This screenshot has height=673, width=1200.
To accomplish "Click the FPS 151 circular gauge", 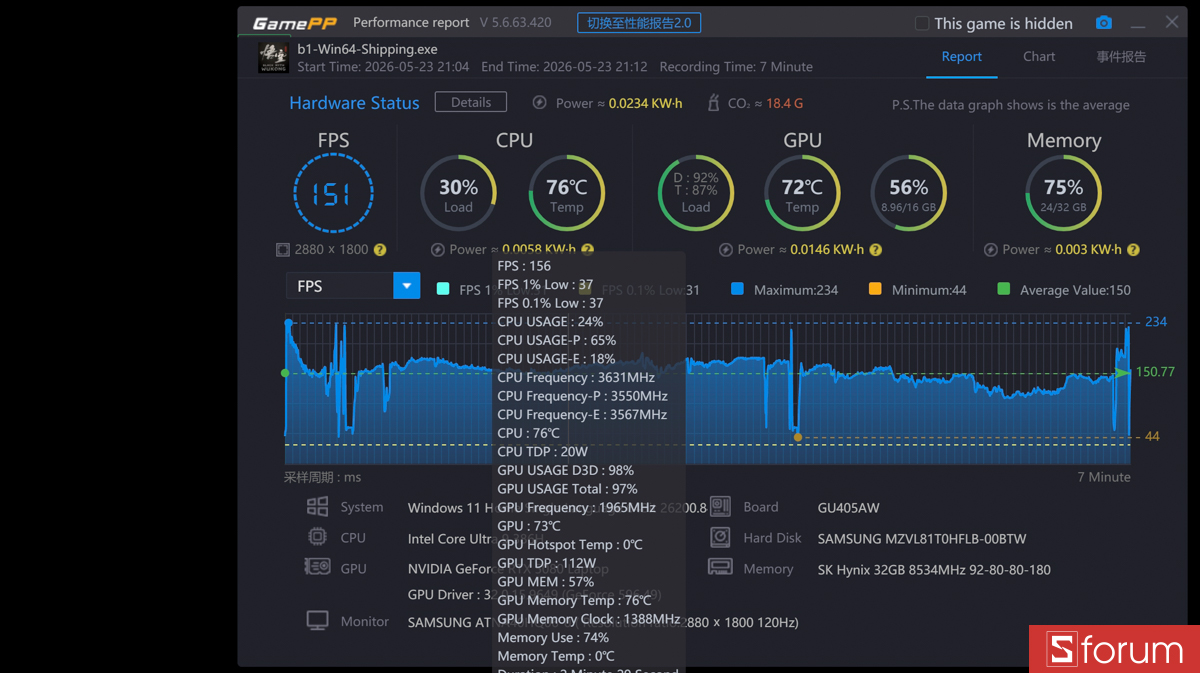I will (x=333, y=194).
